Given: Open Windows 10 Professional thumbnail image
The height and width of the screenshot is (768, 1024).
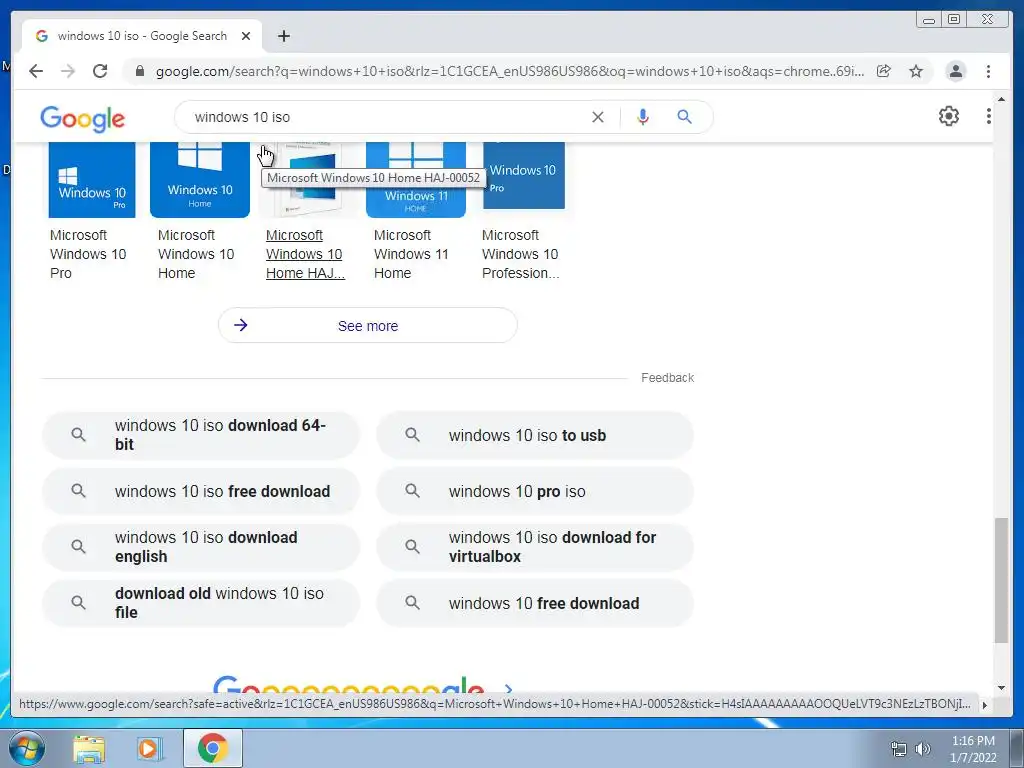Looking at the screenshot, I should [524, 175].
